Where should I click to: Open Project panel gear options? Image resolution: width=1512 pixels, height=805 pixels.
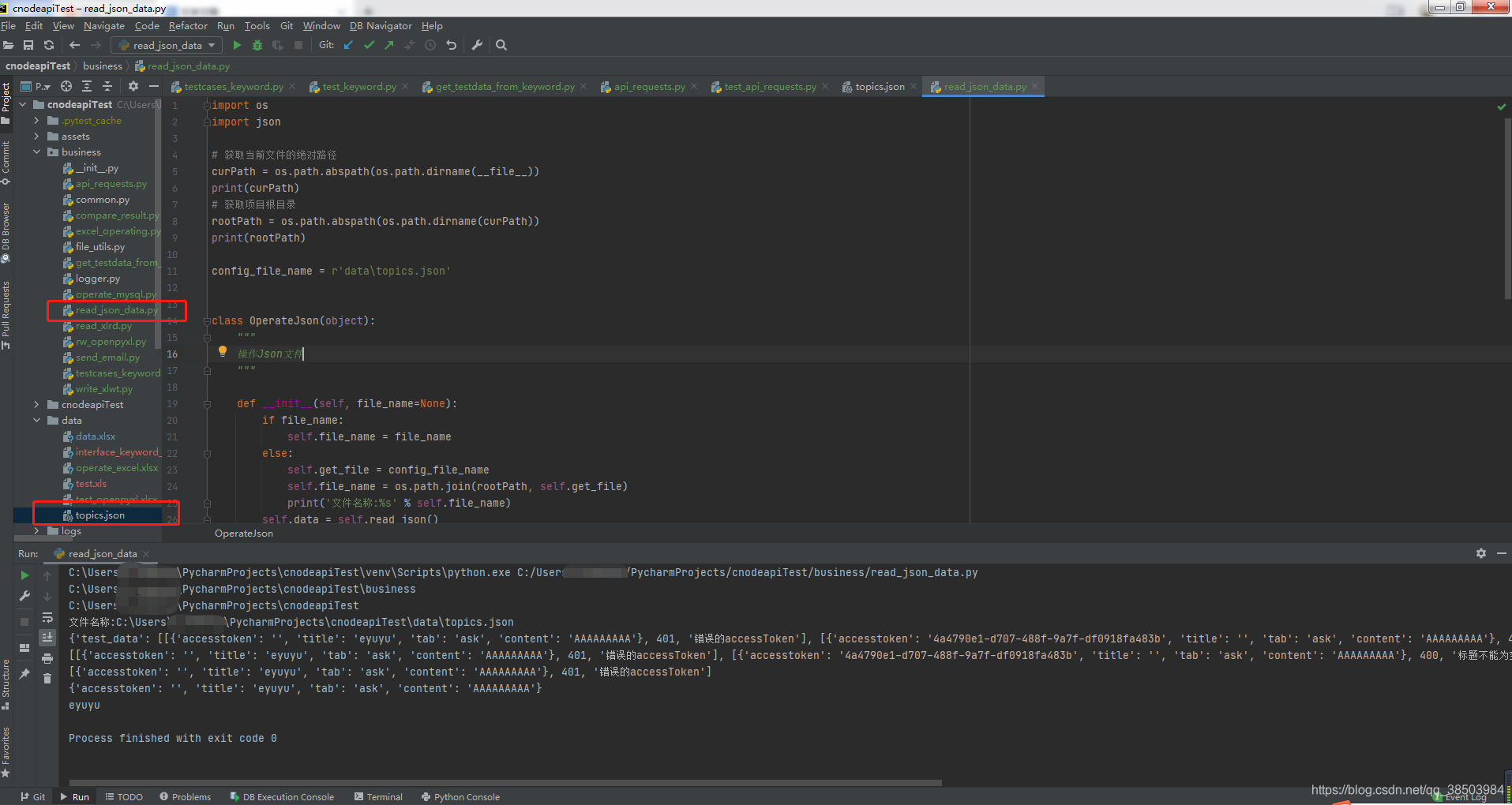[133, 86]
